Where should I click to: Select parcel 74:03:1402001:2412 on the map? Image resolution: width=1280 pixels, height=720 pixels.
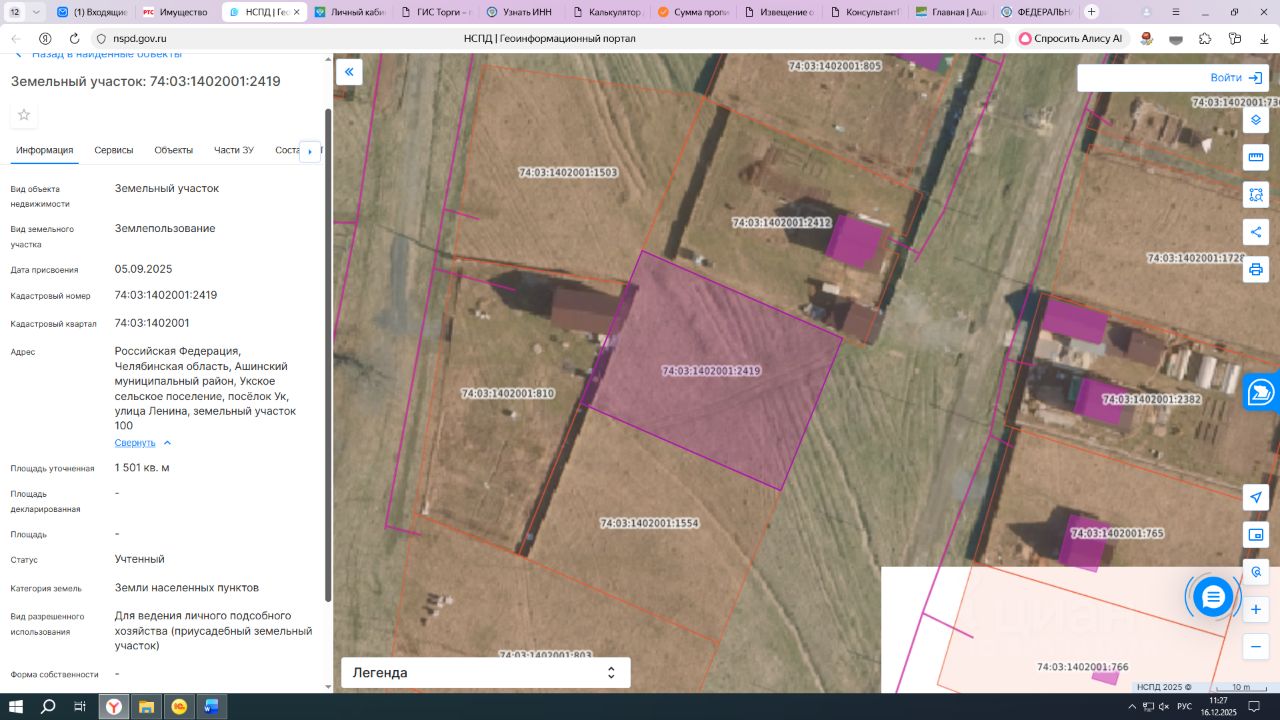(x=781, y=223)
